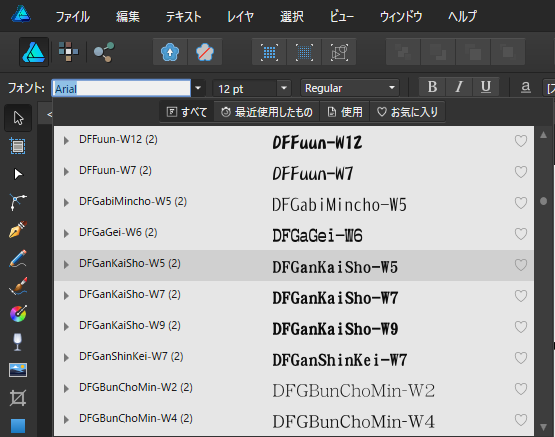Select the Transparency wine glass tool
The height and width of the screenshot is (437, 555).
click(x=17, y=342)
